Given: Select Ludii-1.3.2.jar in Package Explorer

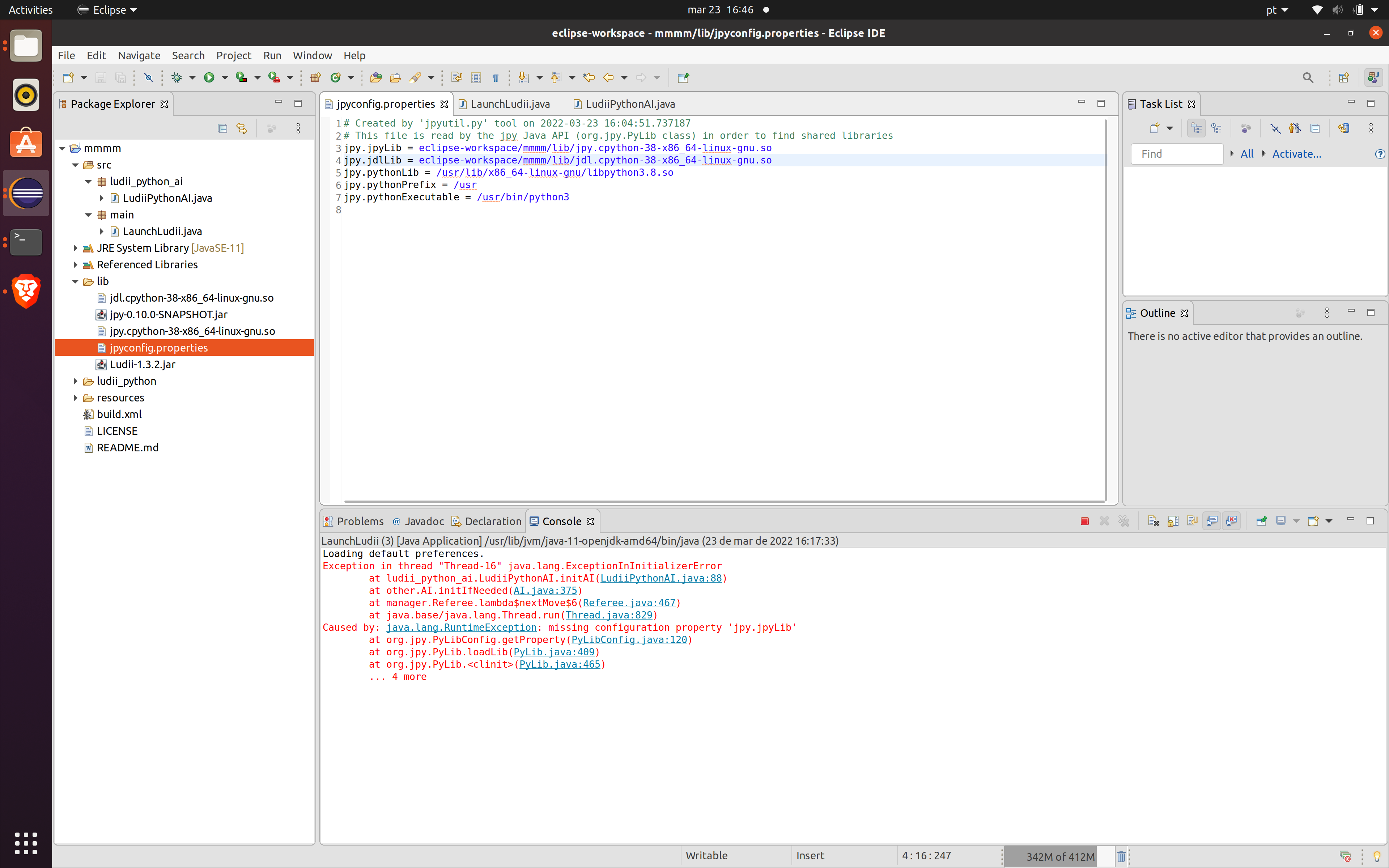Looking at the screenshot, I should pyautogui.click(x=143, y=365).
